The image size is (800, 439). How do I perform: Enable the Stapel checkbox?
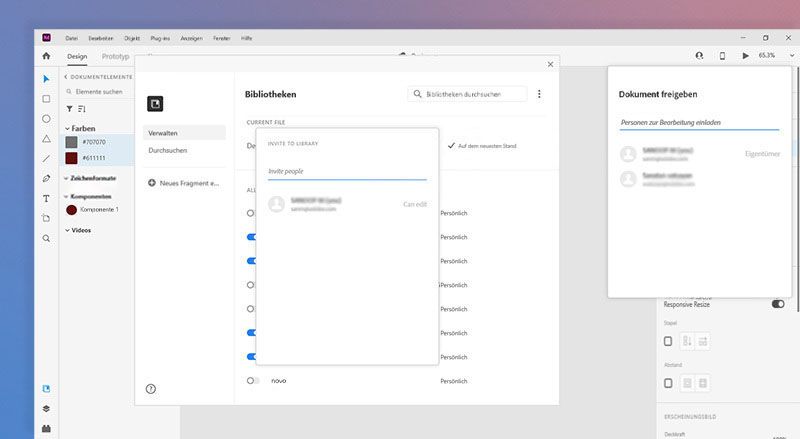[668, 341]
